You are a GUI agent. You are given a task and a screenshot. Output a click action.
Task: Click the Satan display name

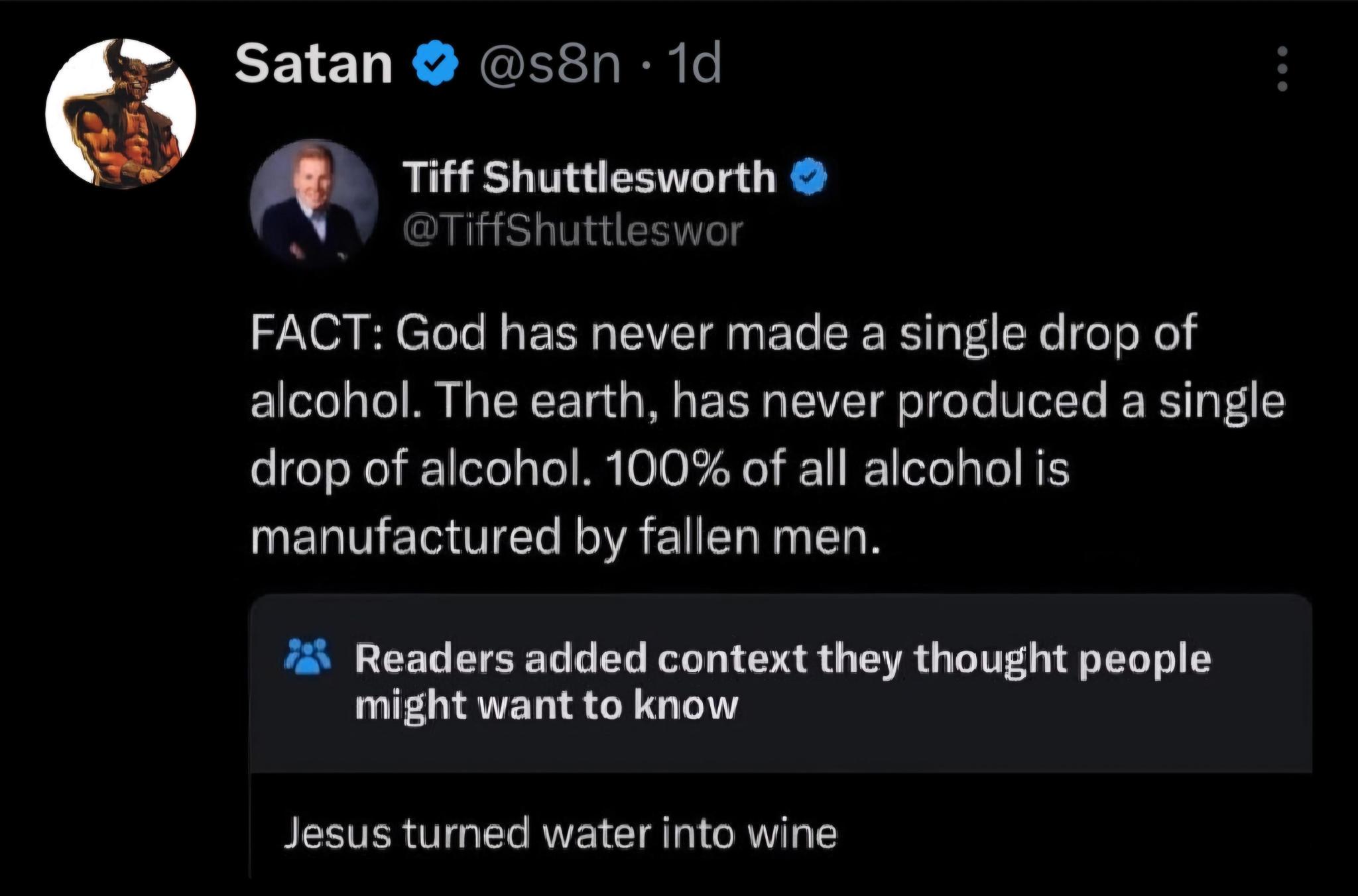314,64
